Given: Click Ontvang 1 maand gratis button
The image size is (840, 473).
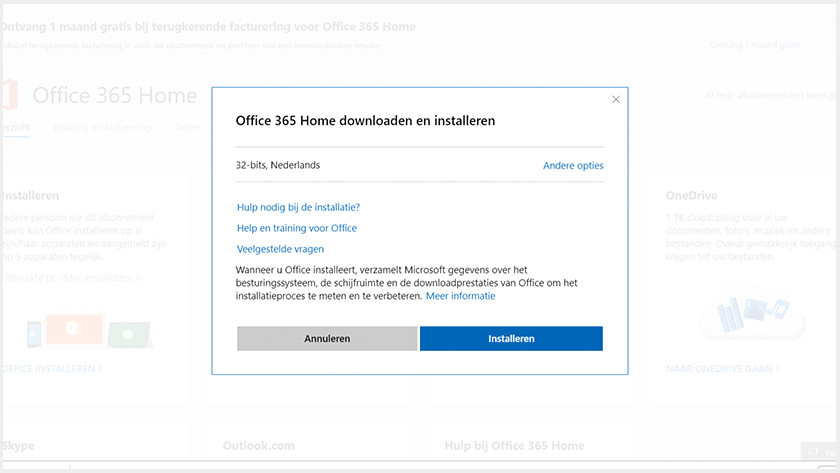Looking at the screenshot, I should pyautogui.click(x=755, y=45).
